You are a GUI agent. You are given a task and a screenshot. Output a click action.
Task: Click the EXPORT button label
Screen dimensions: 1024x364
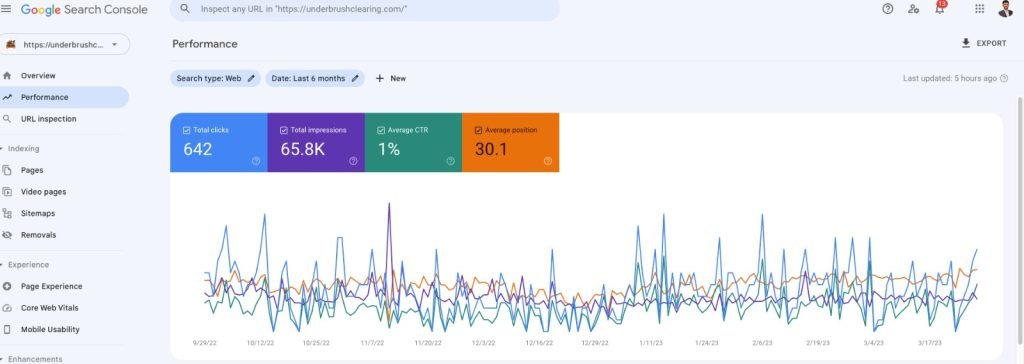coord(991,43)
